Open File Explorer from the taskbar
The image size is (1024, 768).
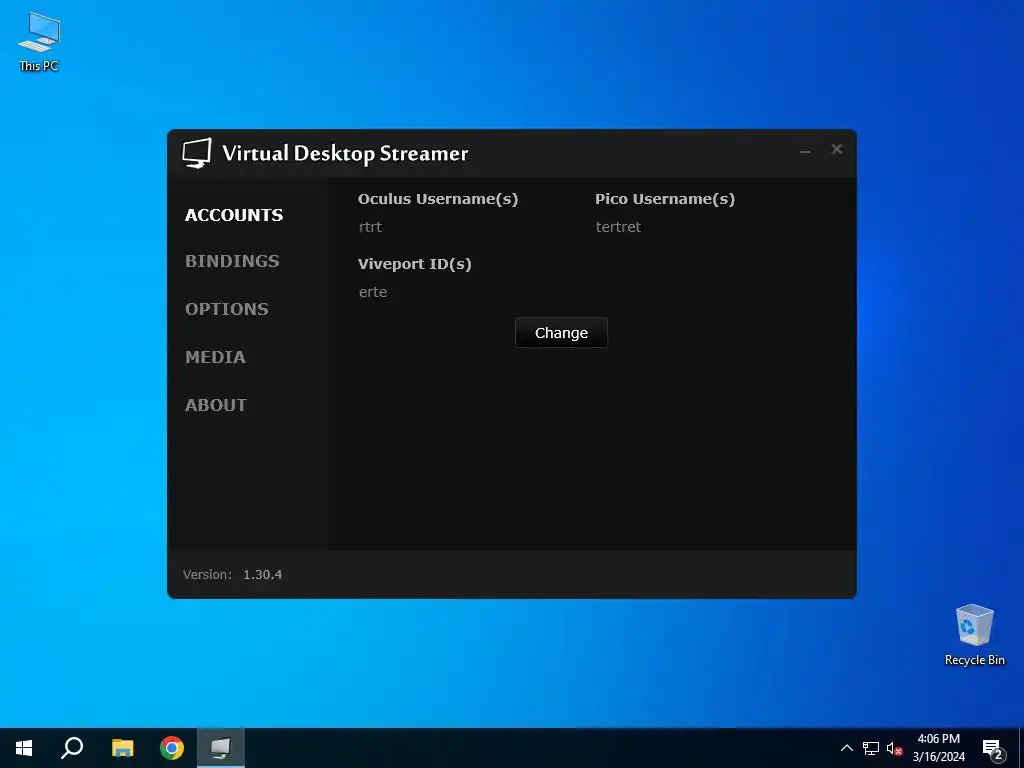point(122,748)
